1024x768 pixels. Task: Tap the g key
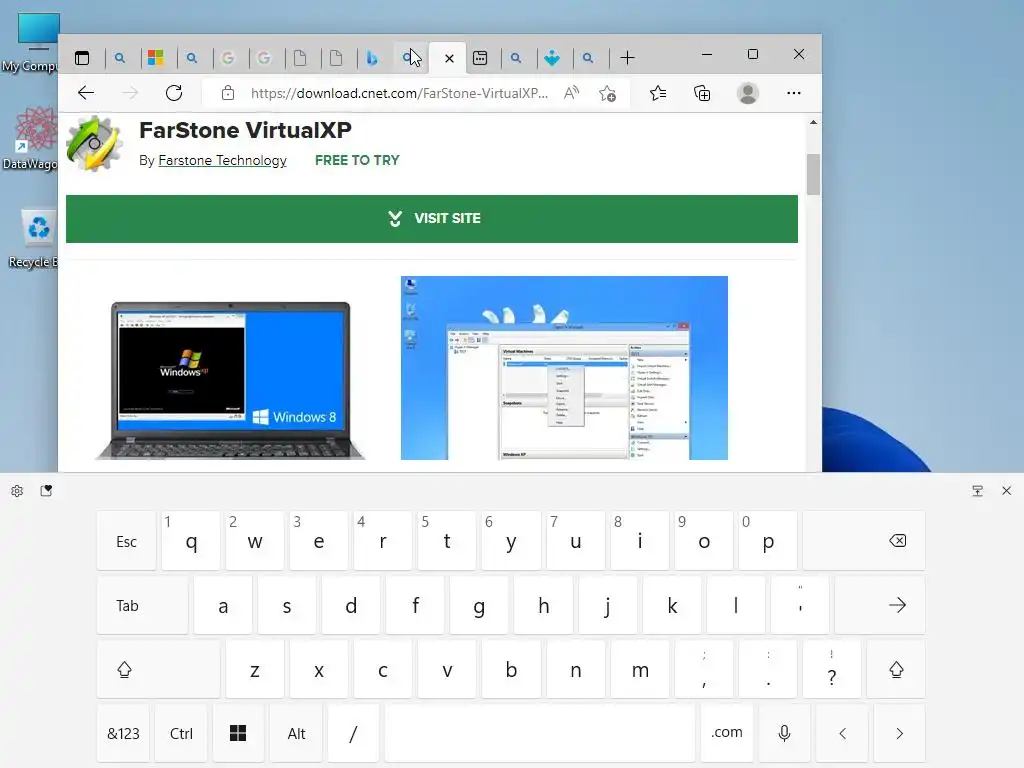479,605
